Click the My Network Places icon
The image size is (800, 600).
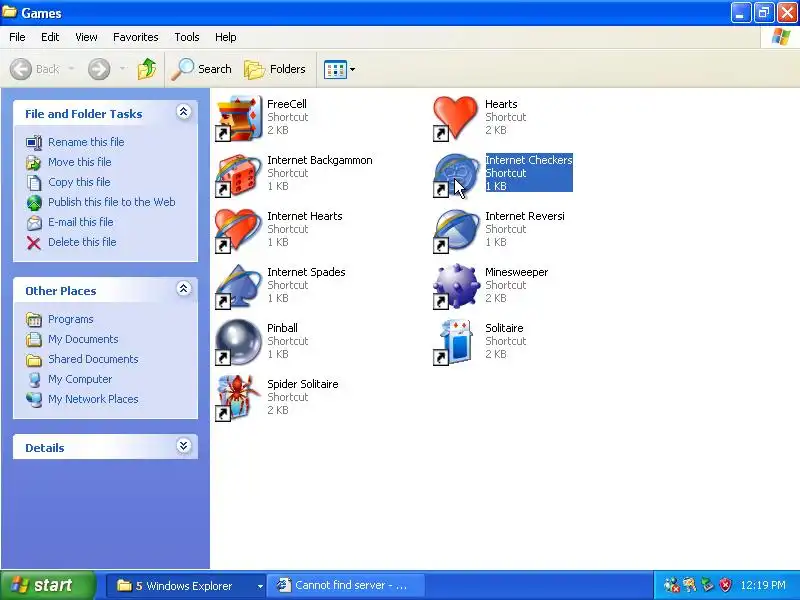(x=34, y=399)
